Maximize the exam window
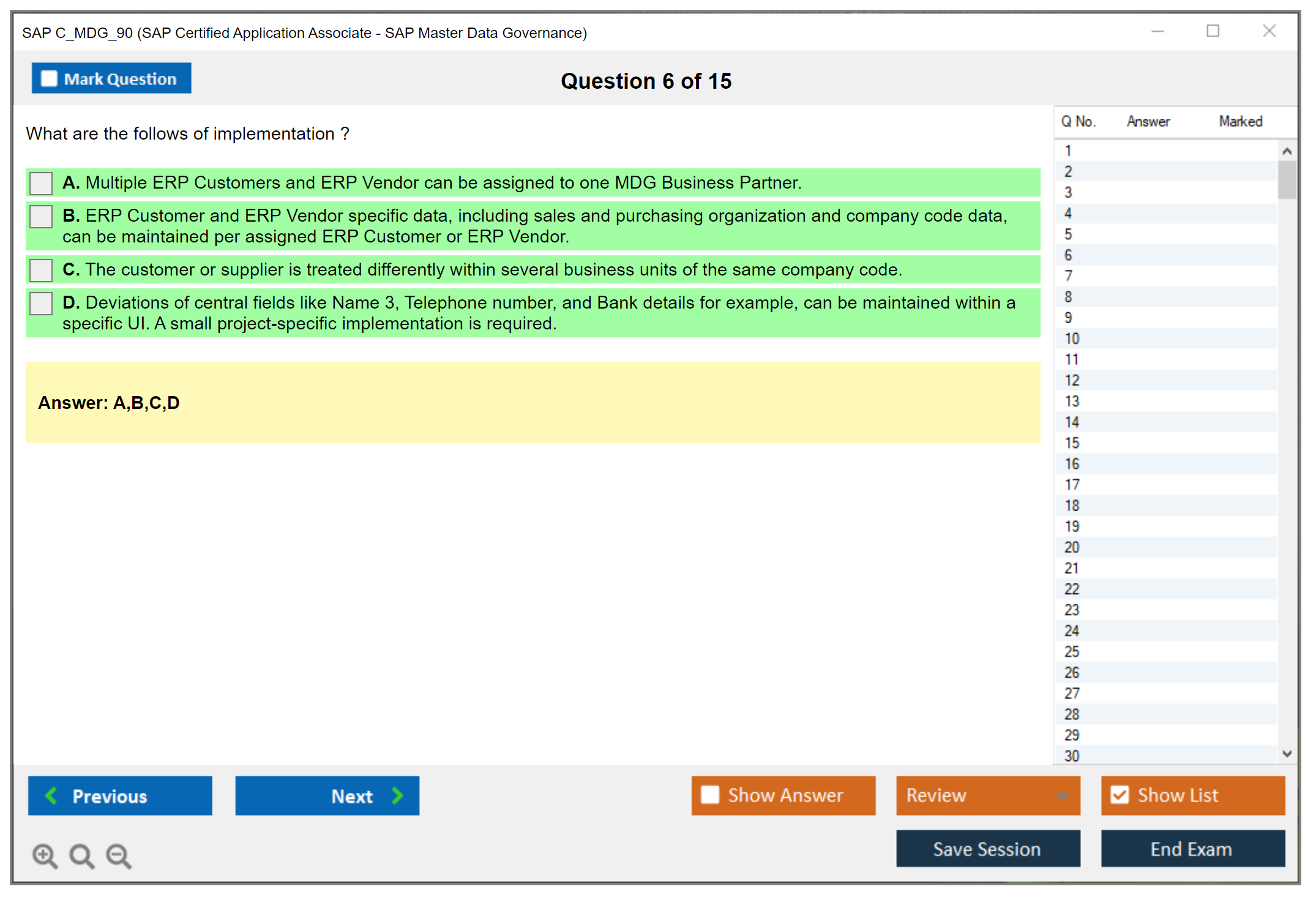The height and width of the screenshot is (900, 1316). click(x=1213, y=31)
